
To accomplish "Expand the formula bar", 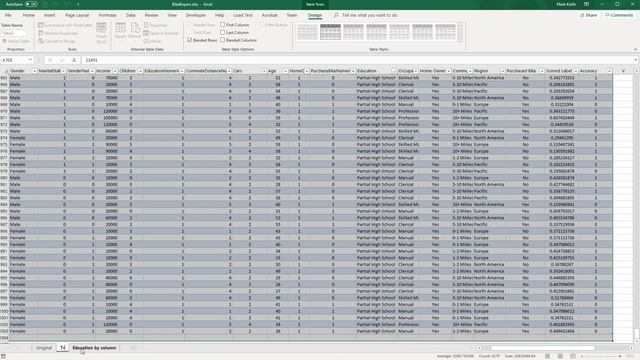I will pyautogui.click(x=636, y=60).
